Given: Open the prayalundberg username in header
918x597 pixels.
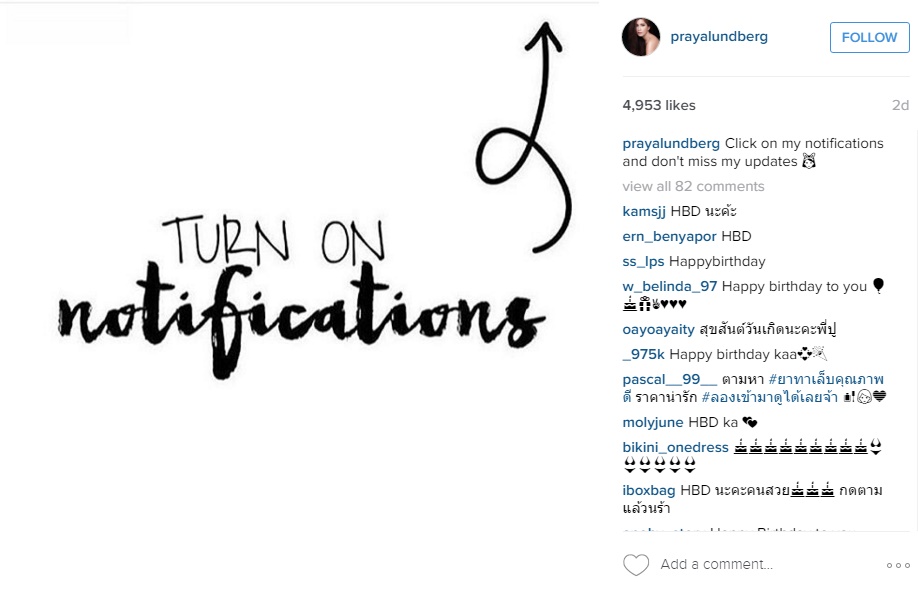Looking at the screenshot, I should [x=719, y=36].
